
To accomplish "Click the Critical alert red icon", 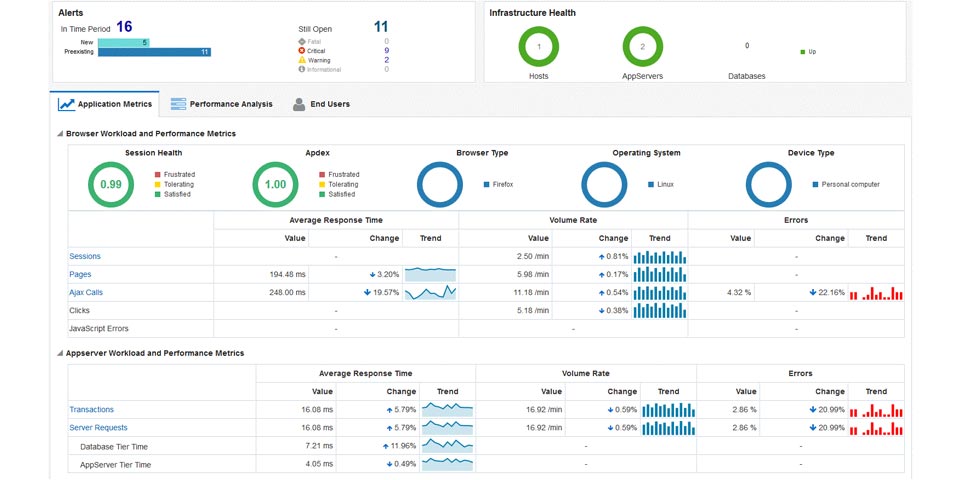I will point(301,51).
